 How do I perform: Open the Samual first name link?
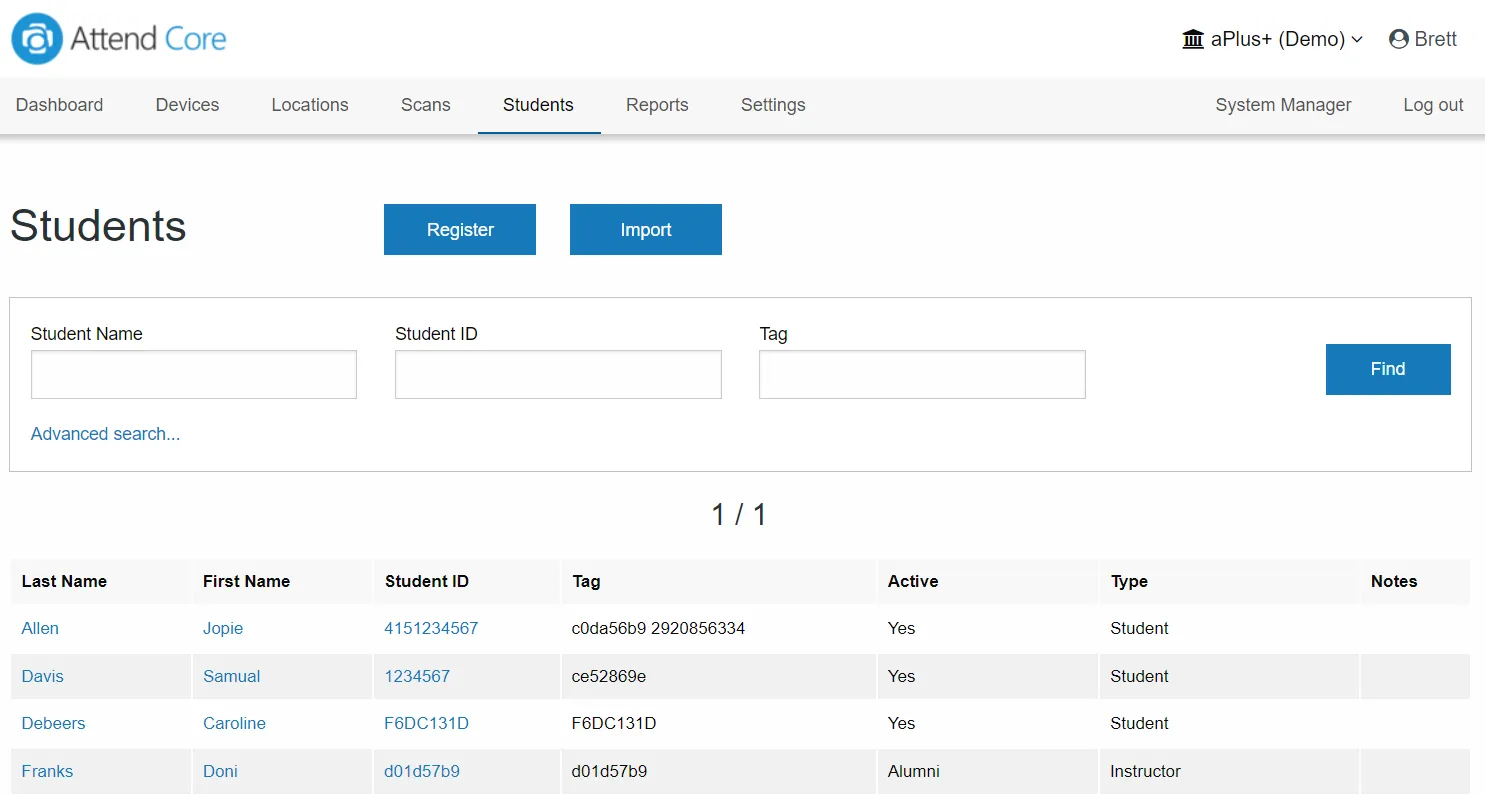click(x=232, y=676)
